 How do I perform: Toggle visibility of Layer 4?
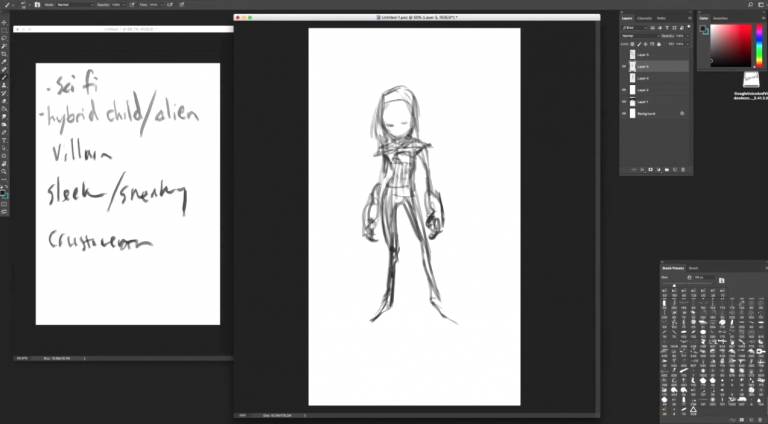[625, 90]
